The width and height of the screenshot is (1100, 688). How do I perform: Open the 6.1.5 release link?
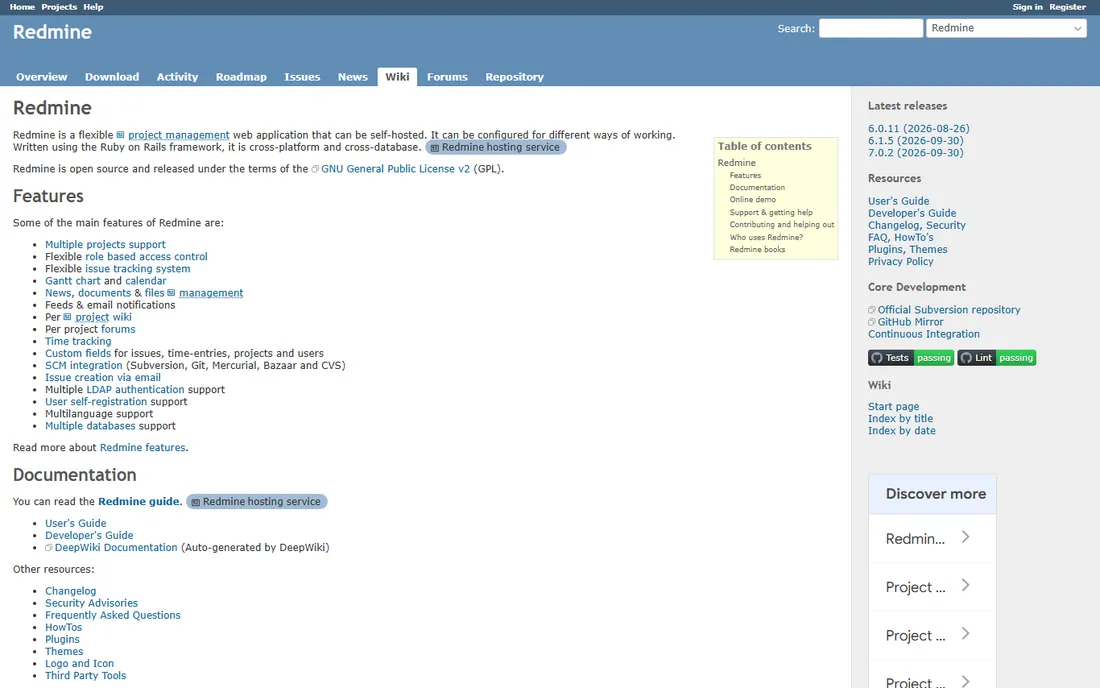(915, 140)
